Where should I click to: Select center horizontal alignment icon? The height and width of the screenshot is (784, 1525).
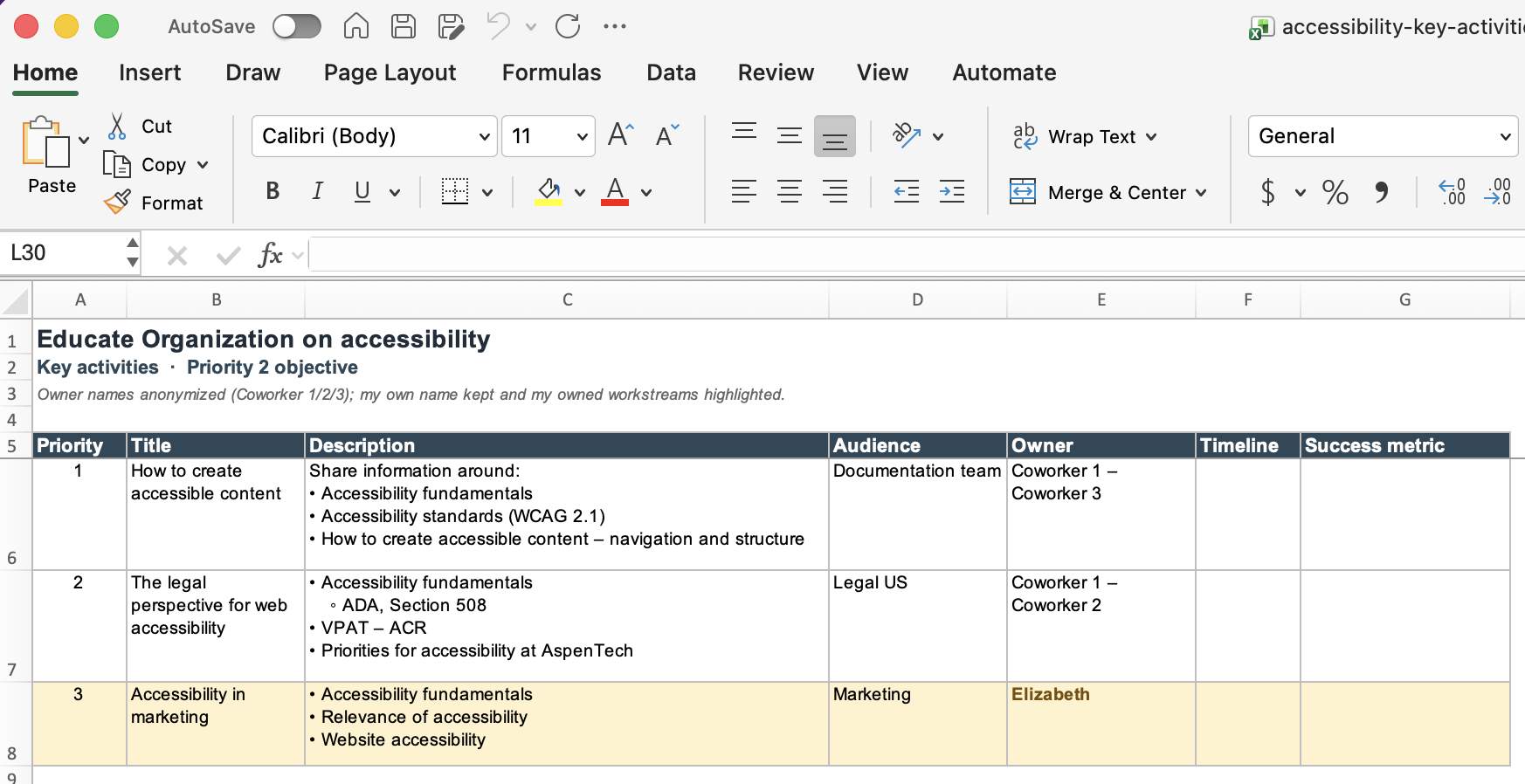(790, 191)
